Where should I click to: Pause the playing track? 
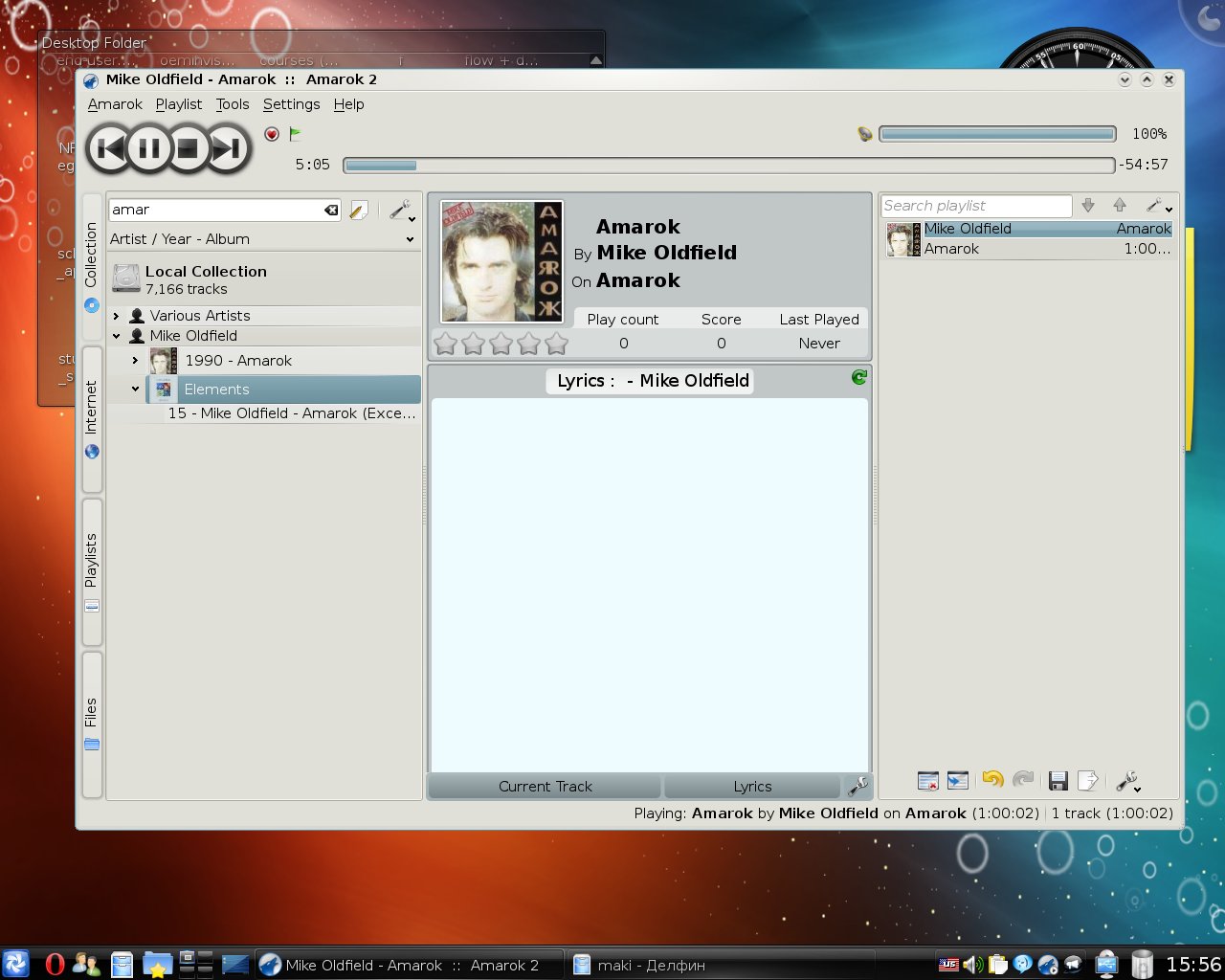click(x=149, y=148)
